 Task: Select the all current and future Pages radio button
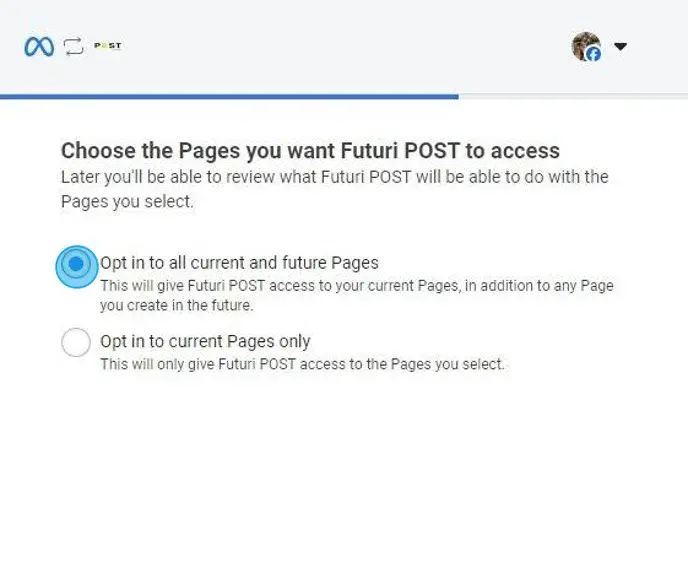point(75,266)
